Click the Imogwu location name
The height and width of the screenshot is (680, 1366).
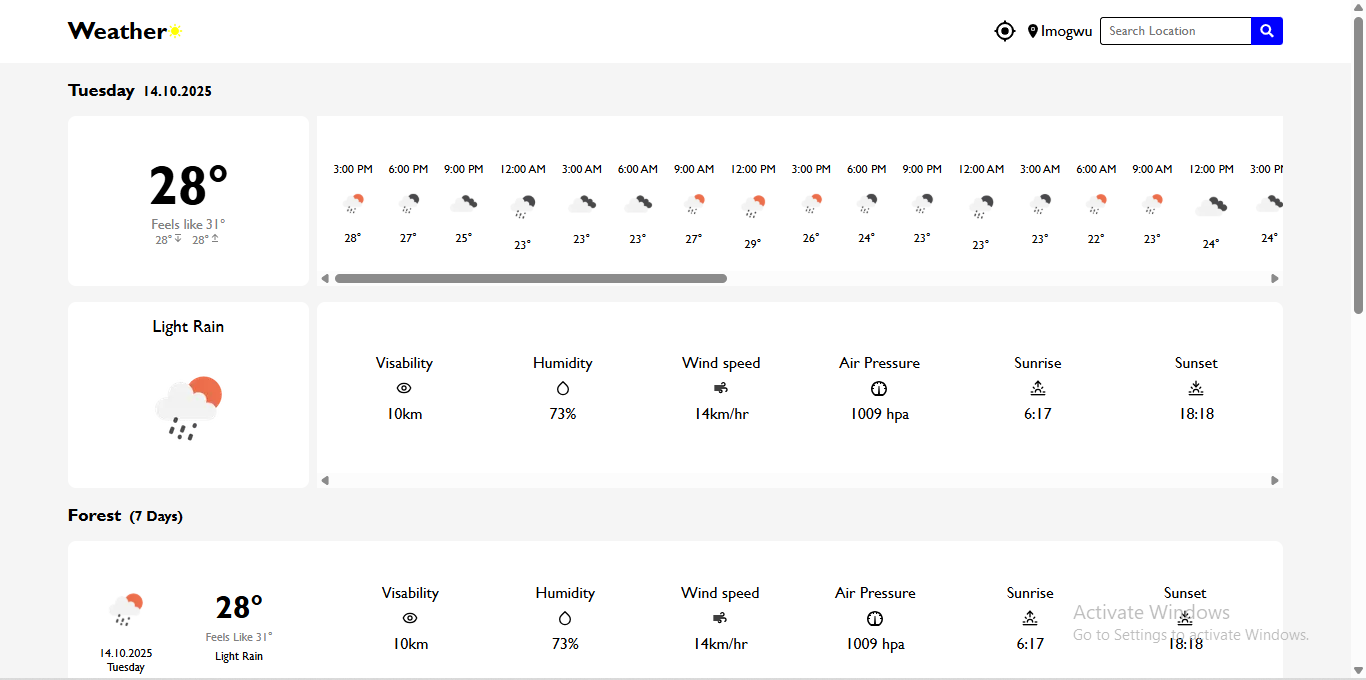click(x=1067, y=31)
